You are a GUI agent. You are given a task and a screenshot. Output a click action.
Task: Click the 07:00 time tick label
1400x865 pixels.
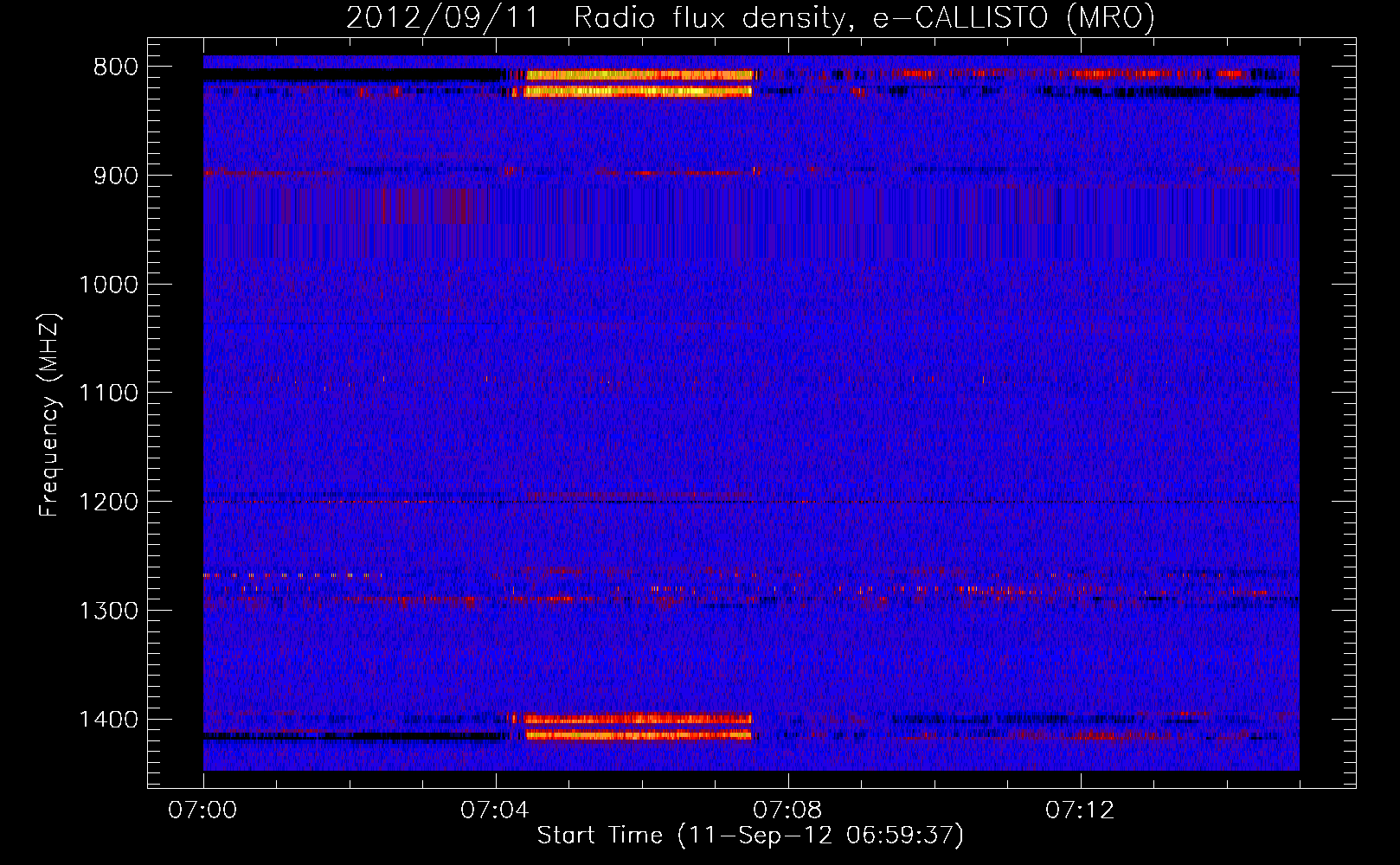pos(203,811)
